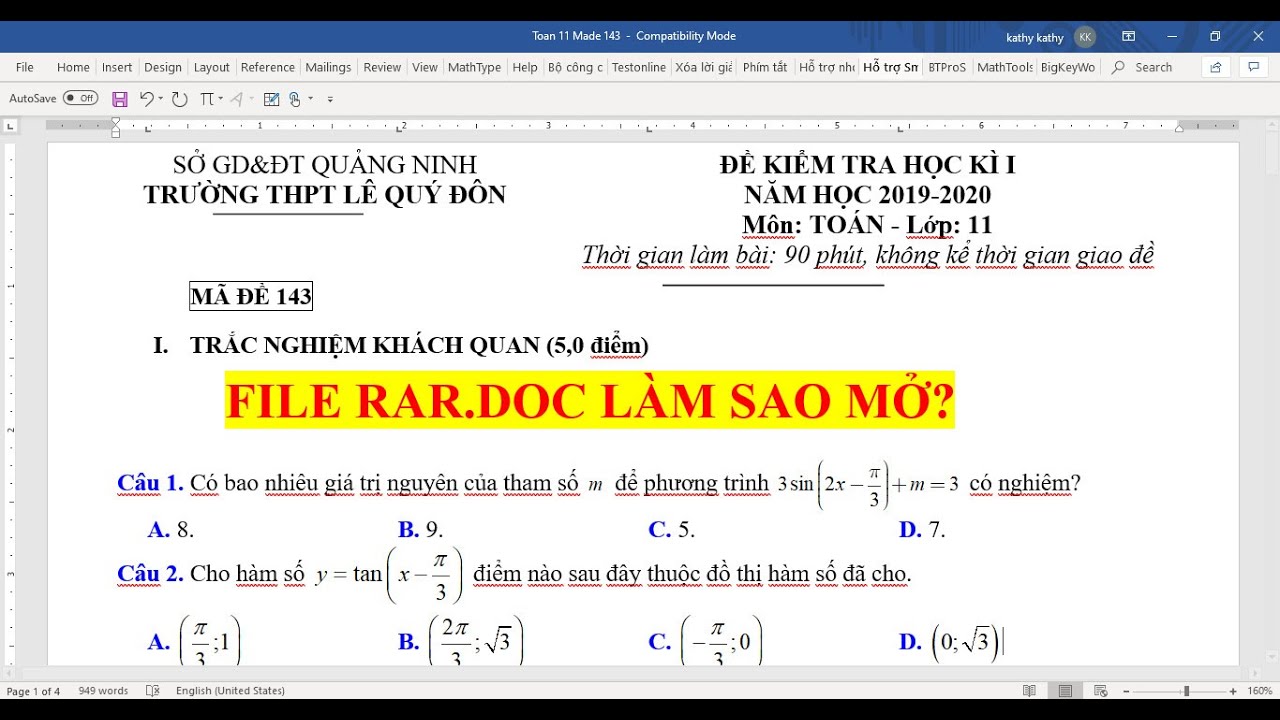The image size is (1280, 720).
Task: Open the MathType tab
Action: point(474,67)
